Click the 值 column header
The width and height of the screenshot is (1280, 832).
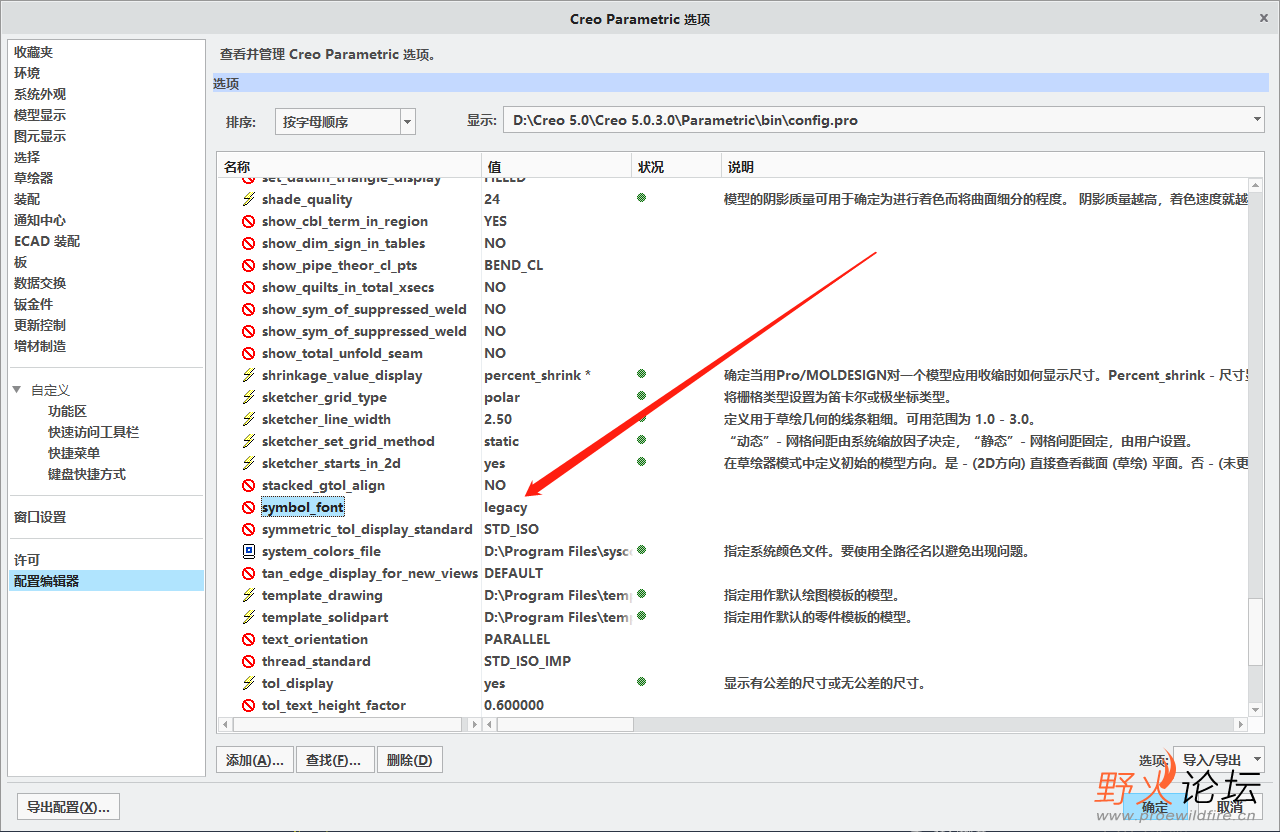(557, 166)
